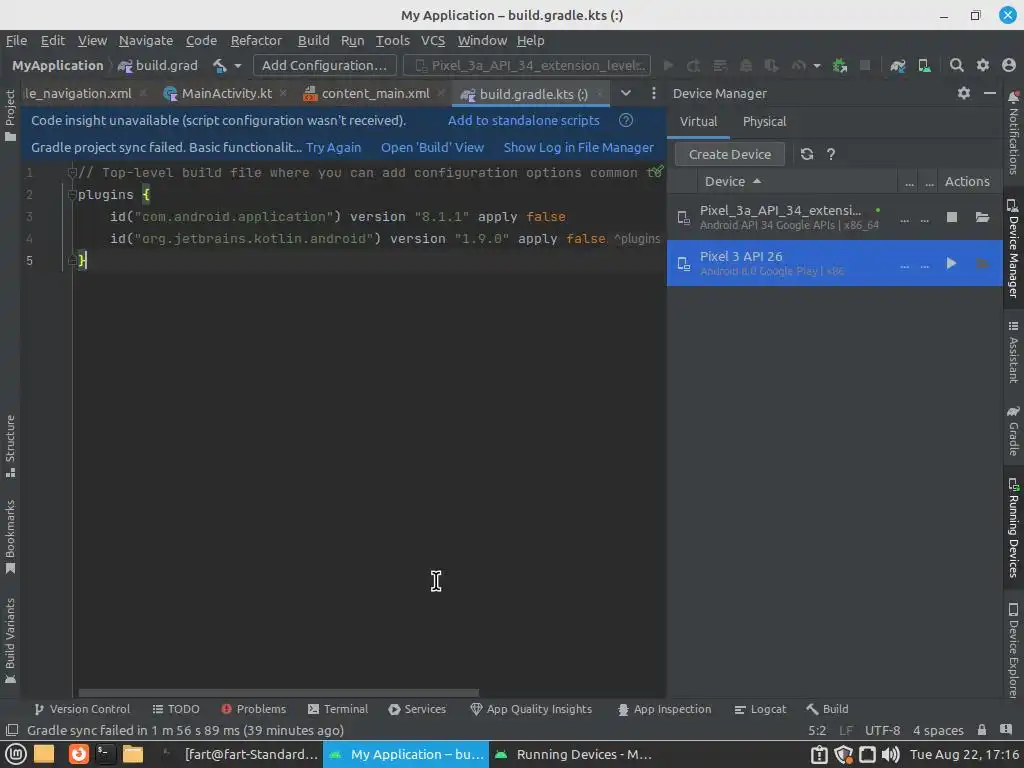The image size is (1024, 768).
Task: Open the Terminal tool window
Action: (x=338, y=709)
